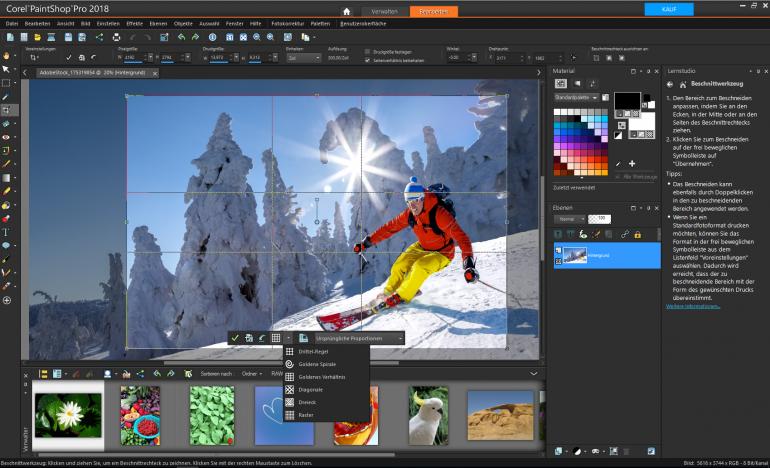Click the circled plus at toolbar bottom
Screen dimensions: 770x468
[7, 300]
